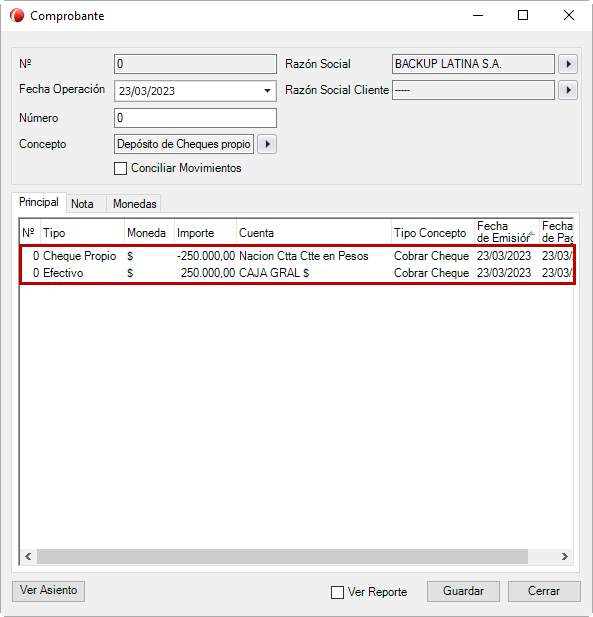Maximize the Comprobante window
Screen dimensions: 593x617
[x=523, y=16]
